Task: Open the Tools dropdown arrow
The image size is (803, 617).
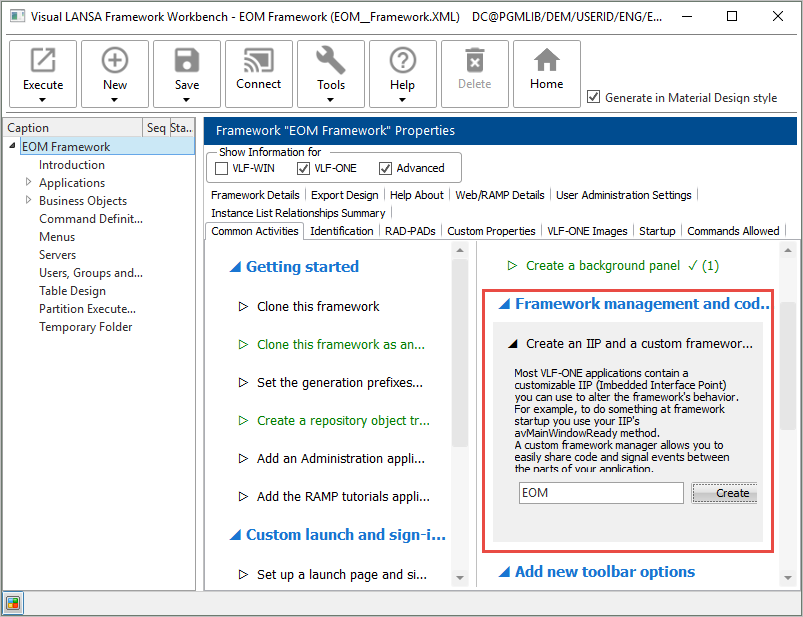Action: click(x=330, y=100)
